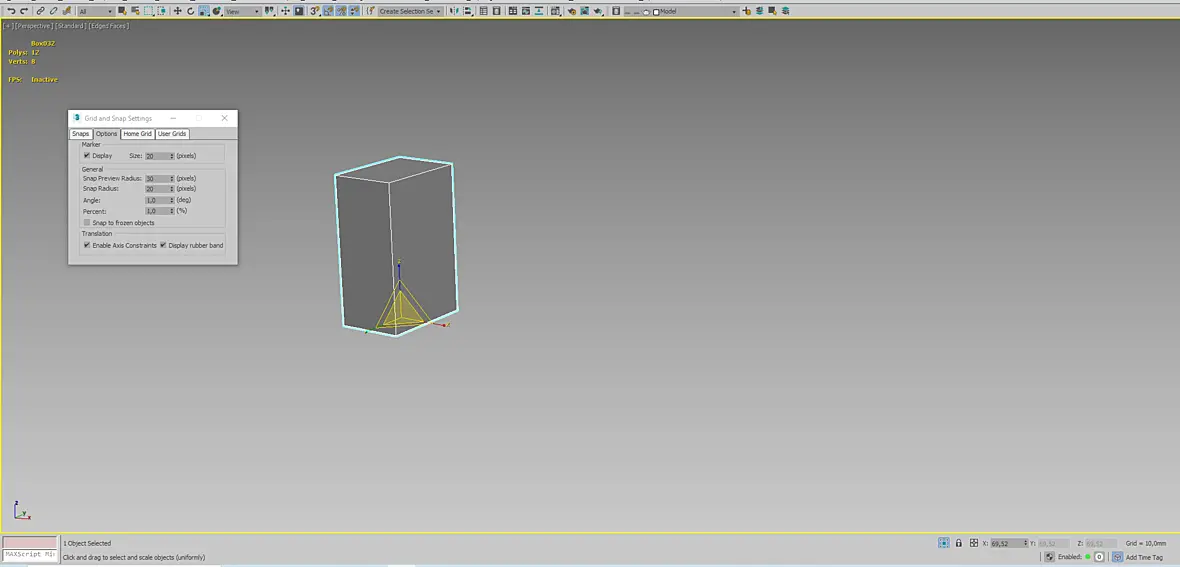Open the Render Setup teapot icon
The height and width of the screenshot is (567, 1180).
point(572,11)
